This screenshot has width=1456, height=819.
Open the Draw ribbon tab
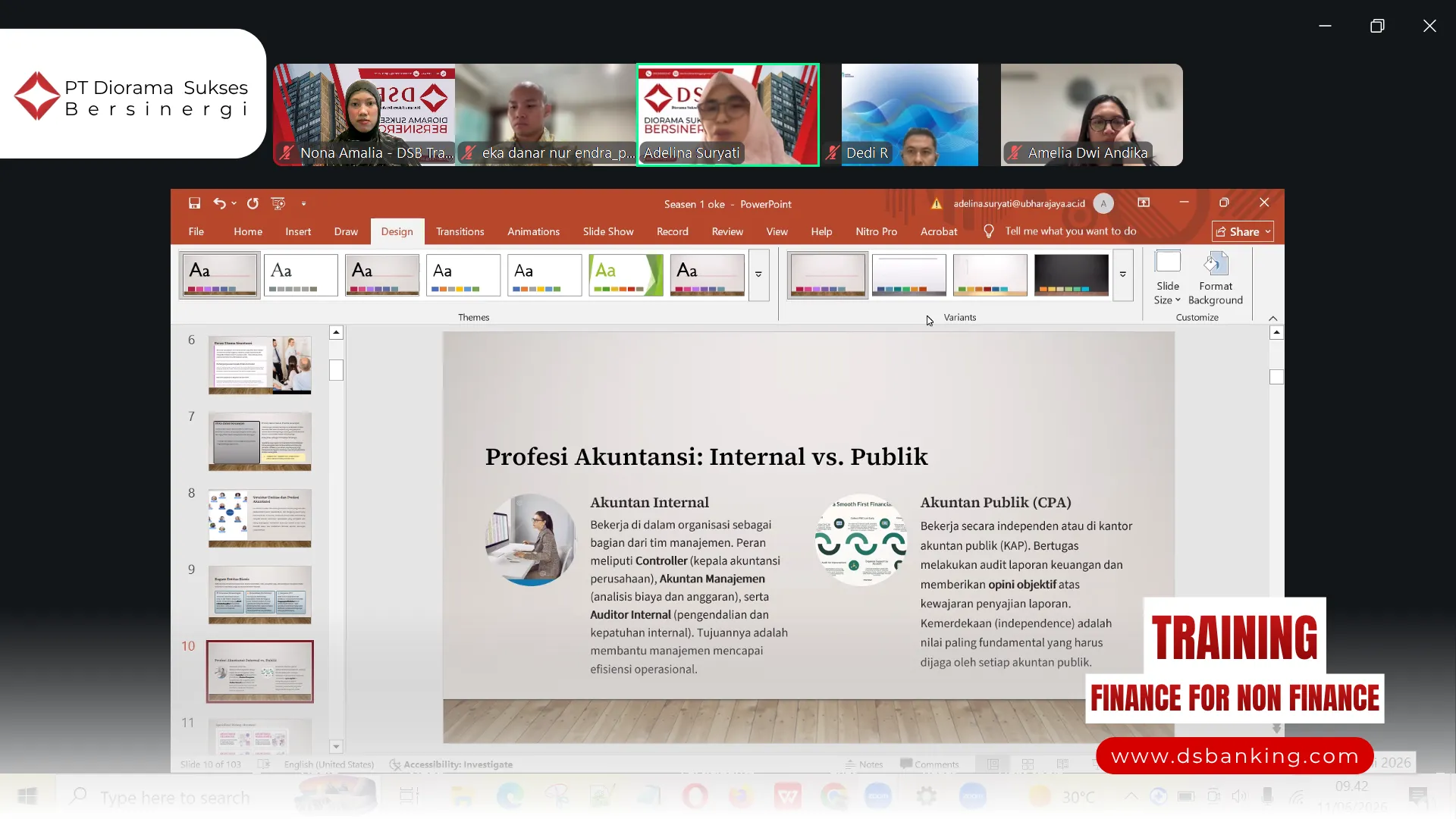pyautogui.click(x=346, y=231)
